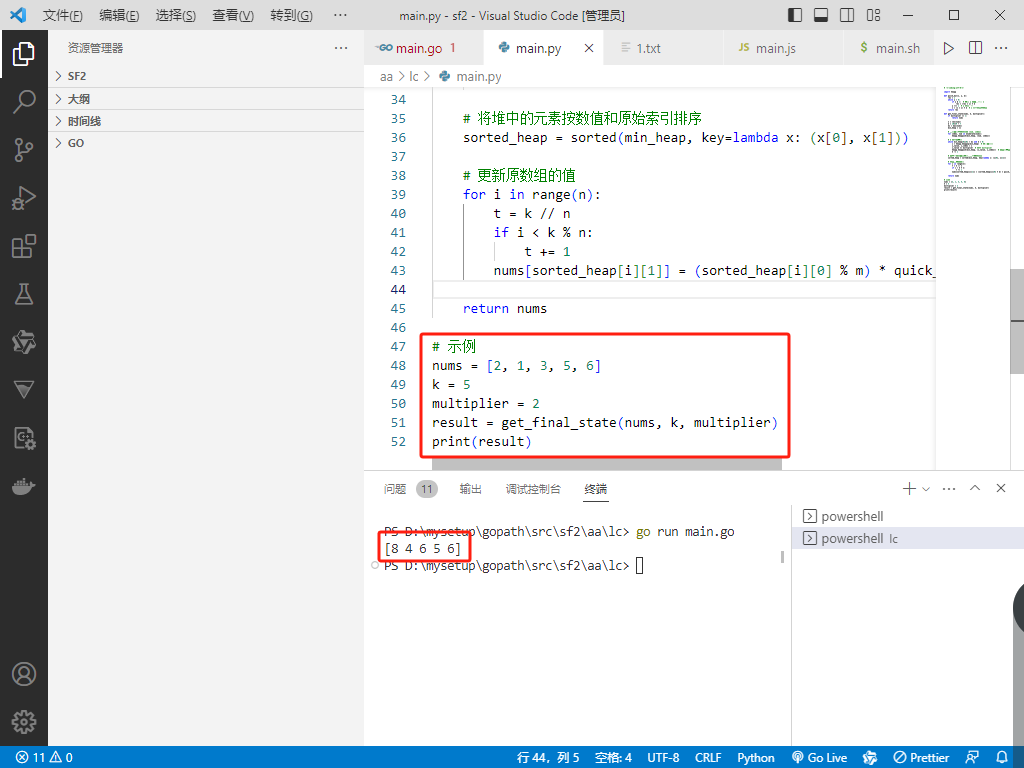Customize layout icon in title bar
The image size is (1024, 768).
click(873, 15)
